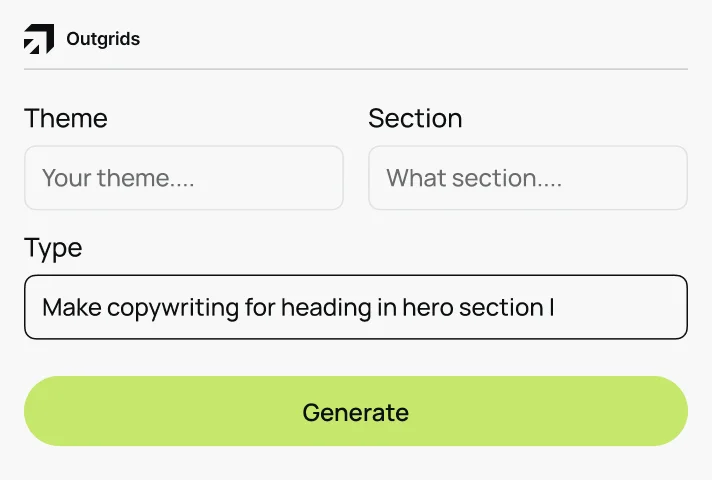
Task: Click the Outgrids brand name text
Action: pos(103,40)
